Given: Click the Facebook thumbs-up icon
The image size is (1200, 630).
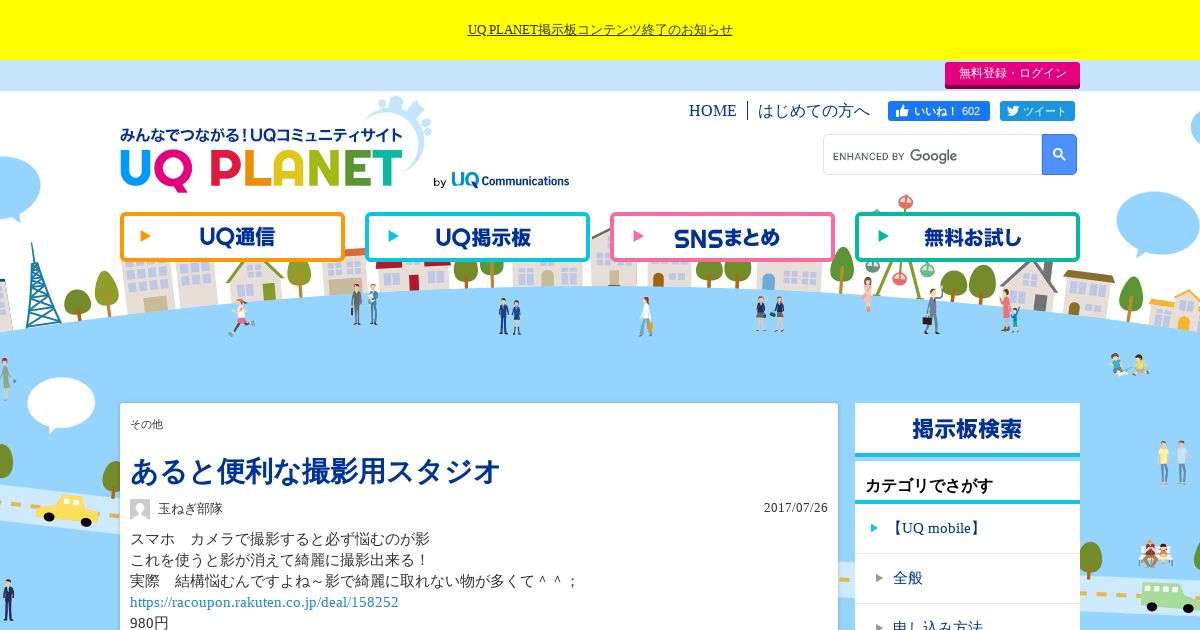Looking at the screenshot, I should [902, 111].
